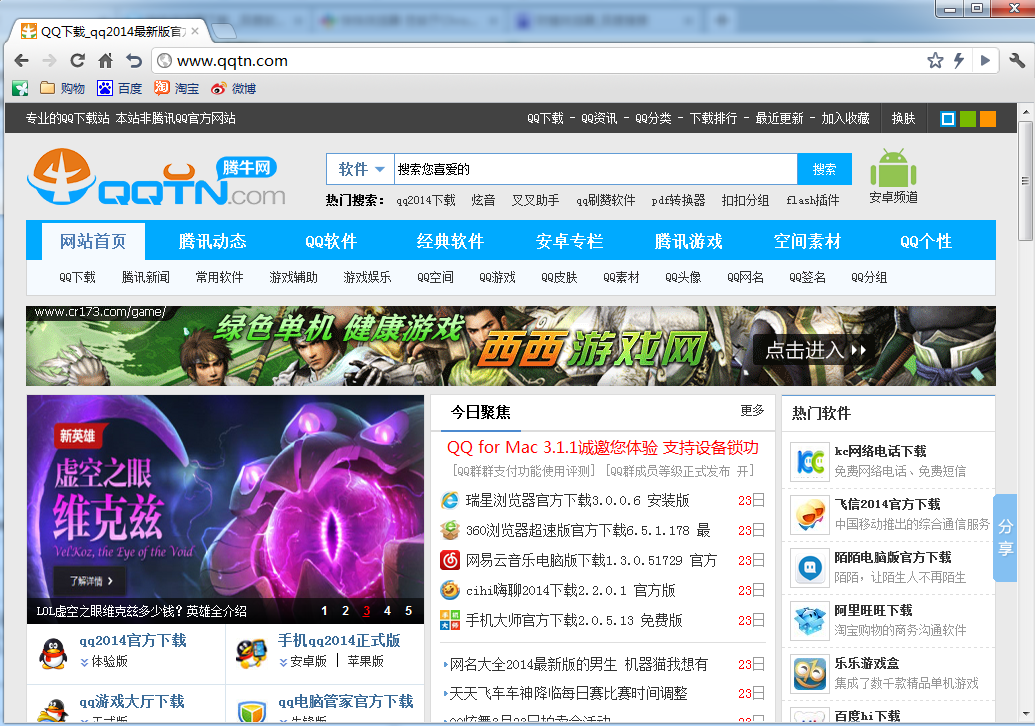Go forward with the browser forward arrow
The image size is (1035, 726).
50,61
